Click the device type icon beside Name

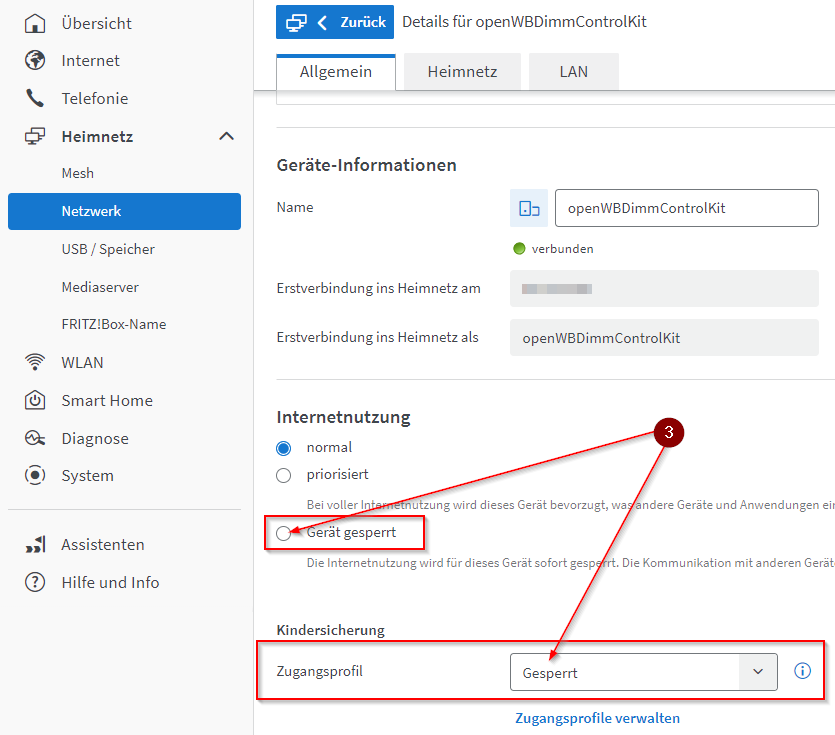529,208
